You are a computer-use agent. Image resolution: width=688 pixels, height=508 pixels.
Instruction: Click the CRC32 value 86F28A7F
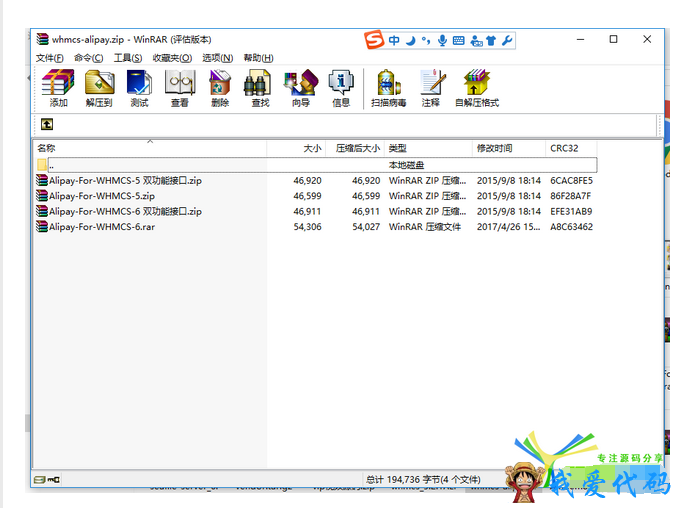coord(570,196)
